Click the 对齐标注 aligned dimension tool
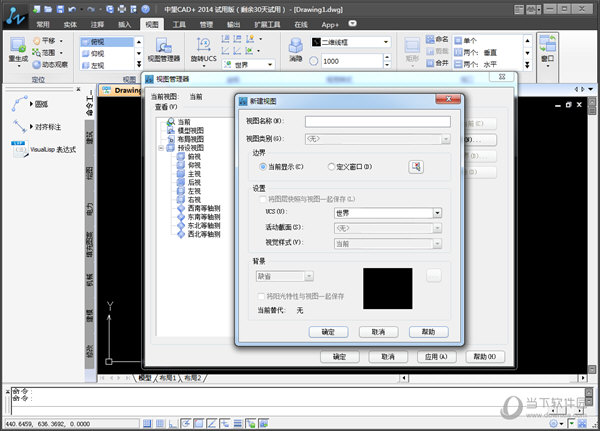 click(36, 126)
